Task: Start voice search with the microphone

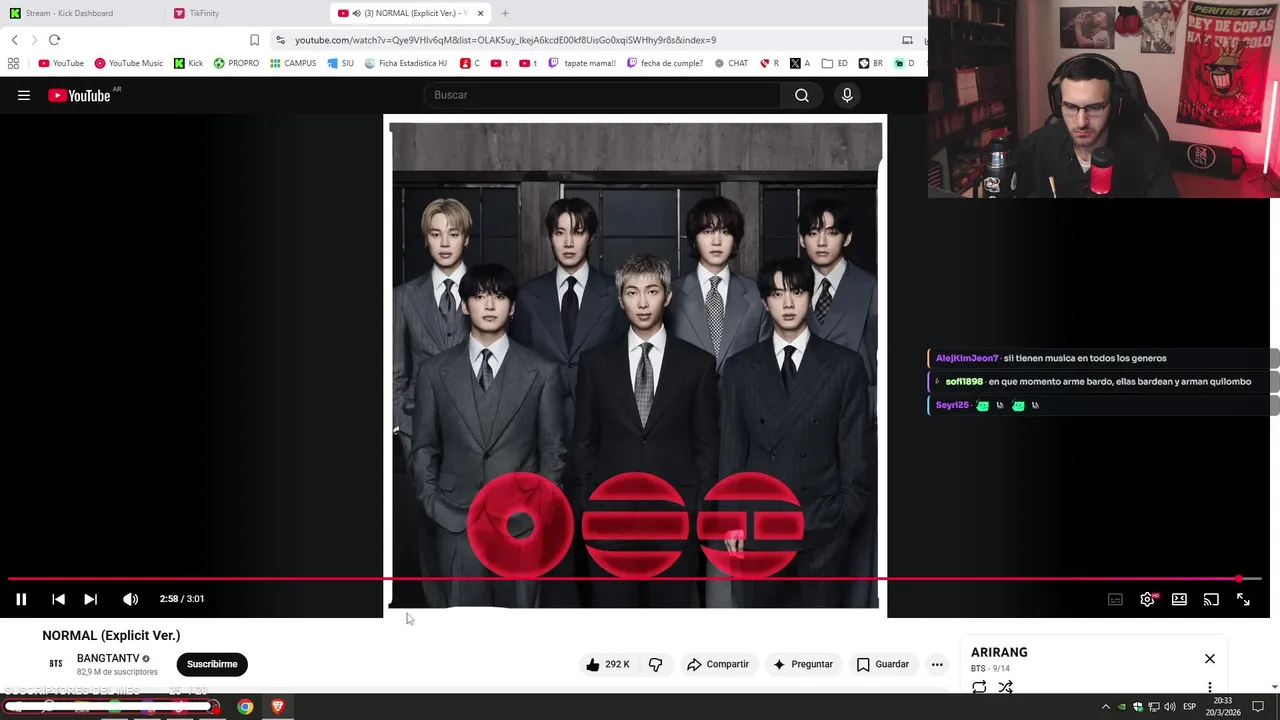Action: click(847, 95)
